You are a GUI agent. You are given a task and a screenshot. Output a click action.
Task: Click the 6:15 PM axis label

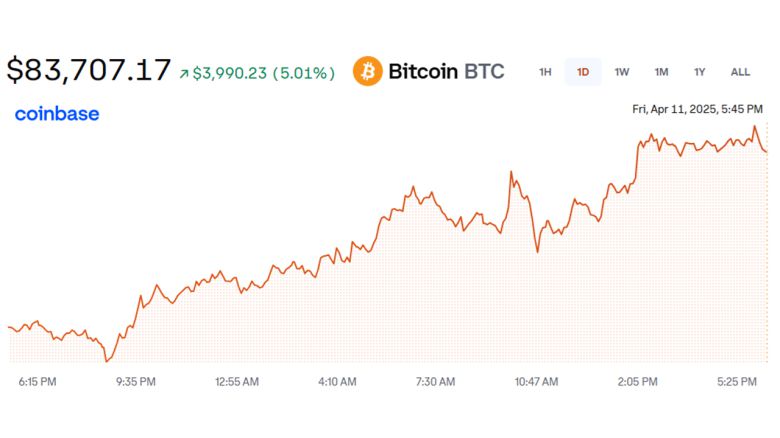[x=37, y=381]
